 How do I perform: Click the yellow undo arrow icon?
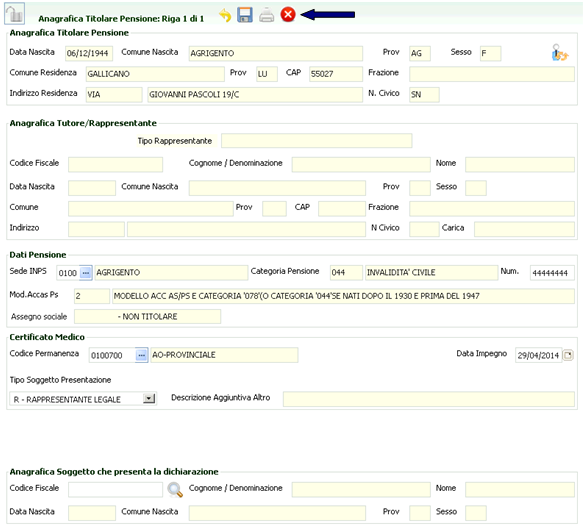tap(225, 15)
